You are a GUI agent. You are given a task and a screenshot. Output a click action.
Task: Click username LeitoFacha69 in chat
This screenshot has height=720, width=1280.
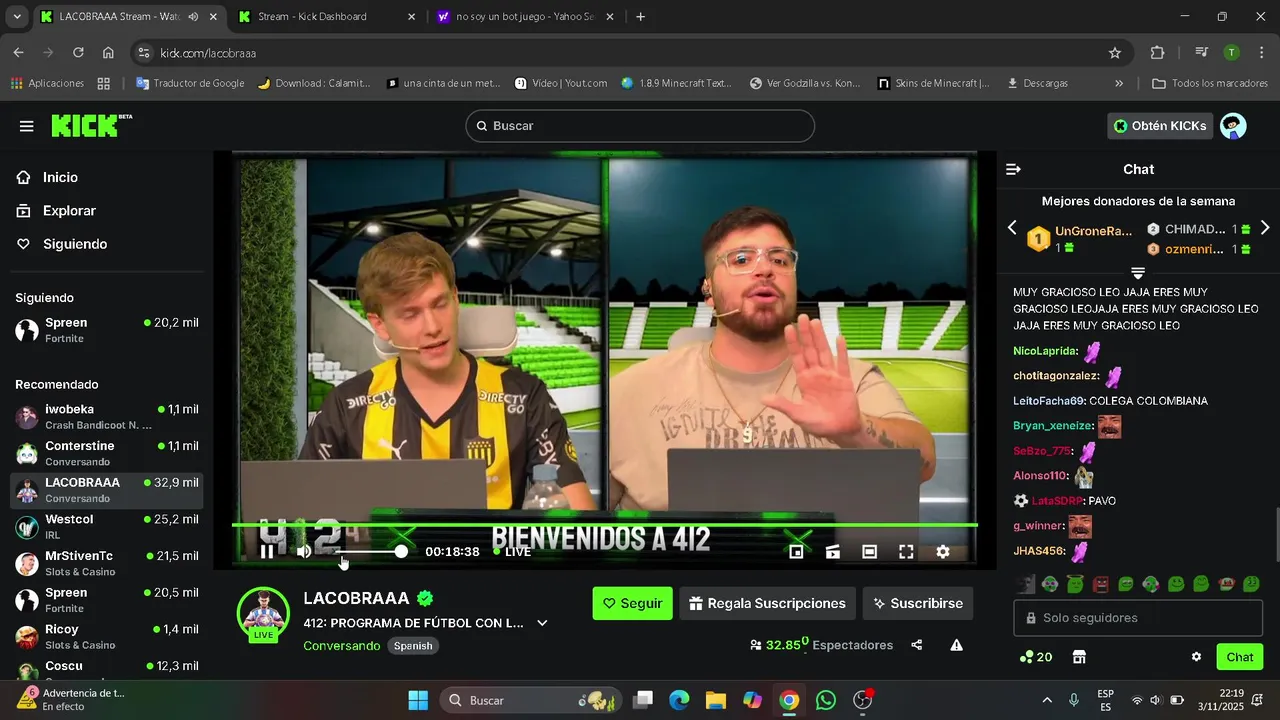click(x=1048, y=401)
